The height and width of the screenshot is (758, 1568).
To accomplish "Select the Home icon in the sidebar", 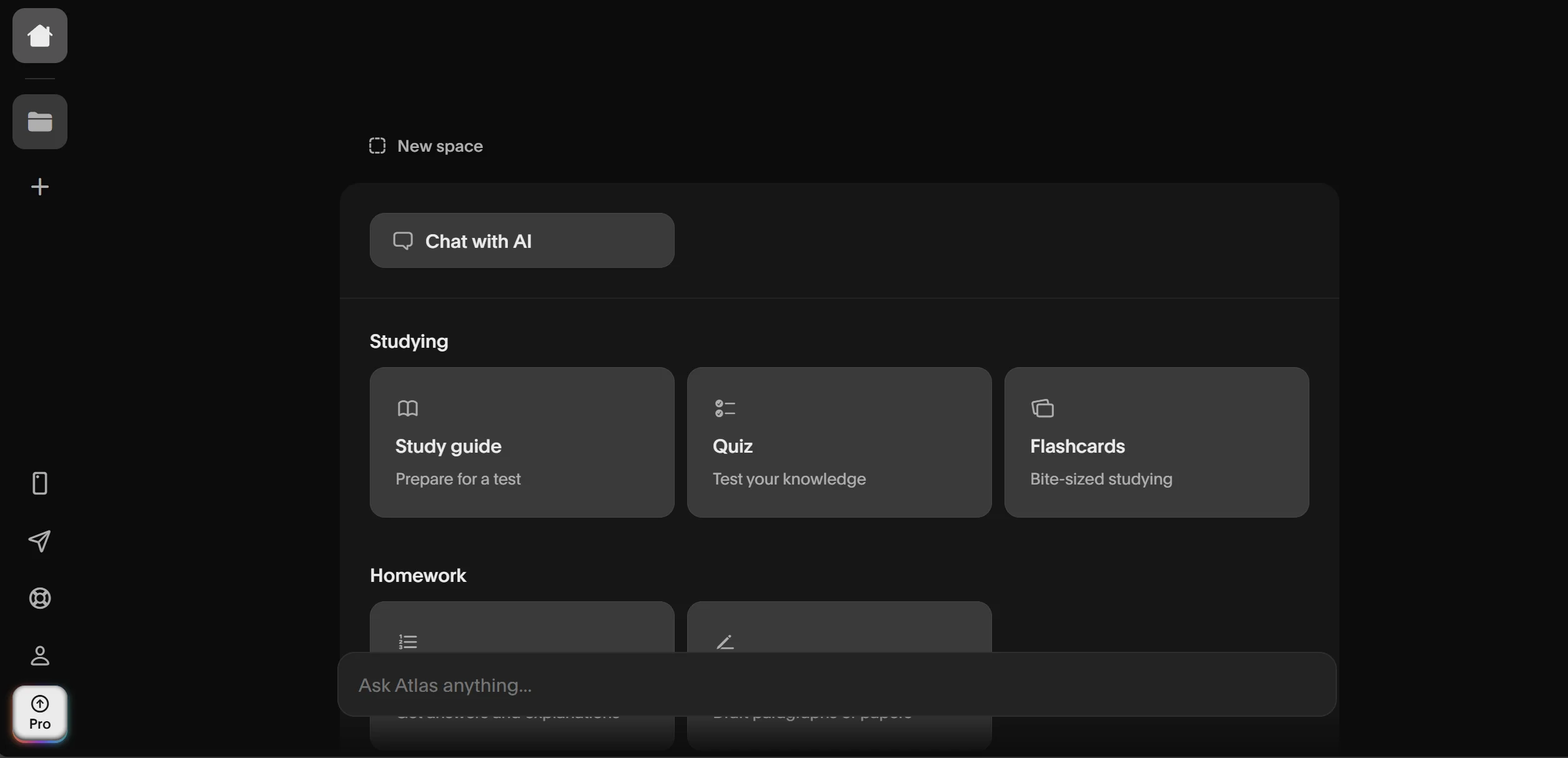I will pos(39,36).
